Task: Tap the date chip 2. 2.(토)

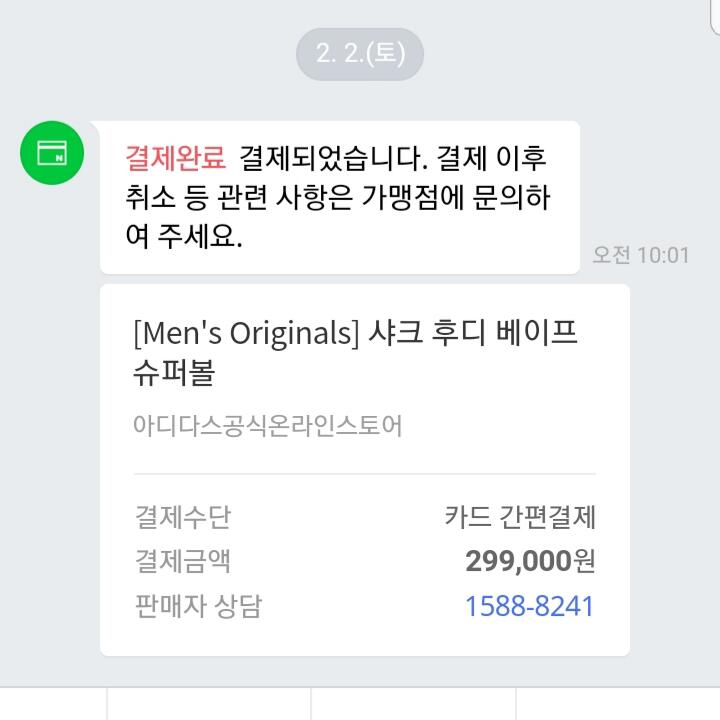Action: tap(360, 54)
